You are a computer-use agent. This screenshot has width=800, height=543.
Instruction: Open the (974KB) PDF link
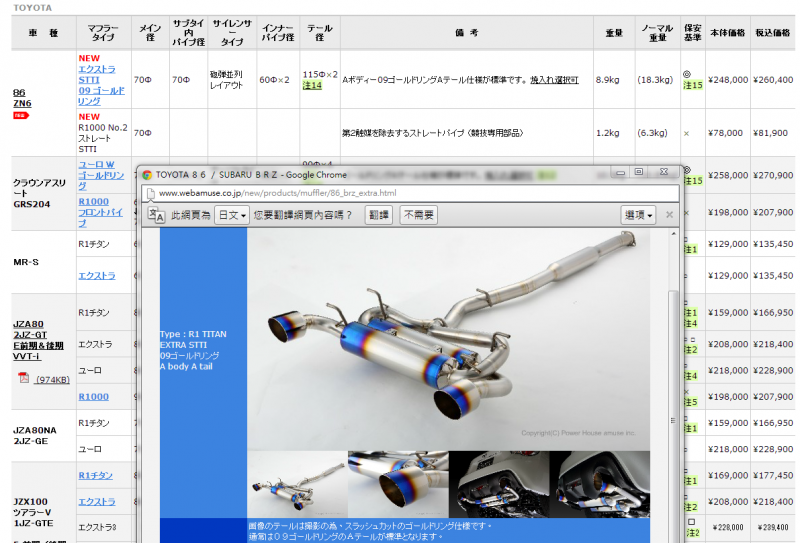tap(52, 380)
